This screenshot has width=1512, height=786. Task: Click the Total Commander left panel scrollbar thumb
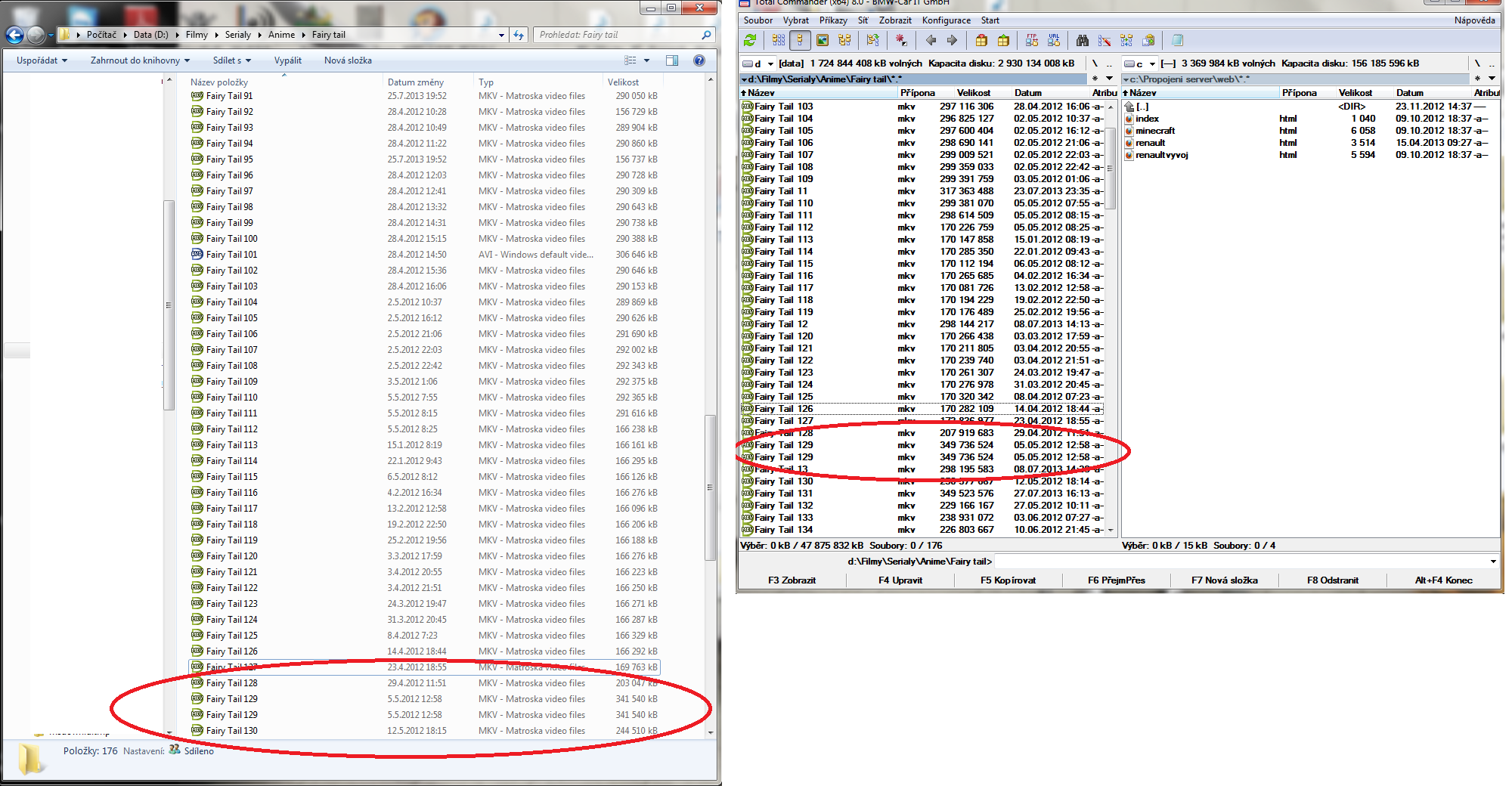coord(1110,168)
